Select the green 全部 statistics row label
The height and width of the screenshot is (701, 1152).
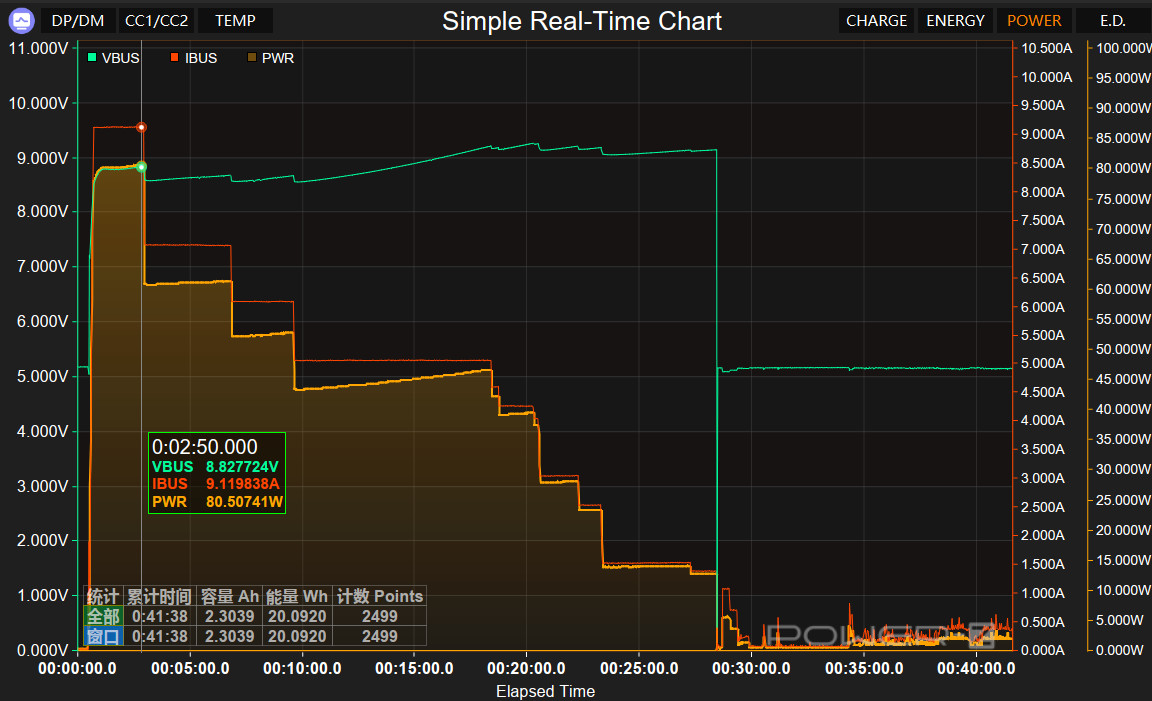[x=103, y=616]
